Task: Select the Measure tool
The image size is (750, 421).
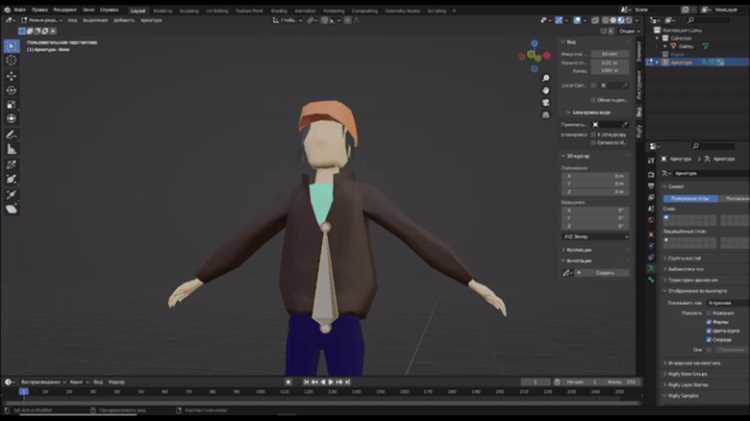Action: pos(11,149)
